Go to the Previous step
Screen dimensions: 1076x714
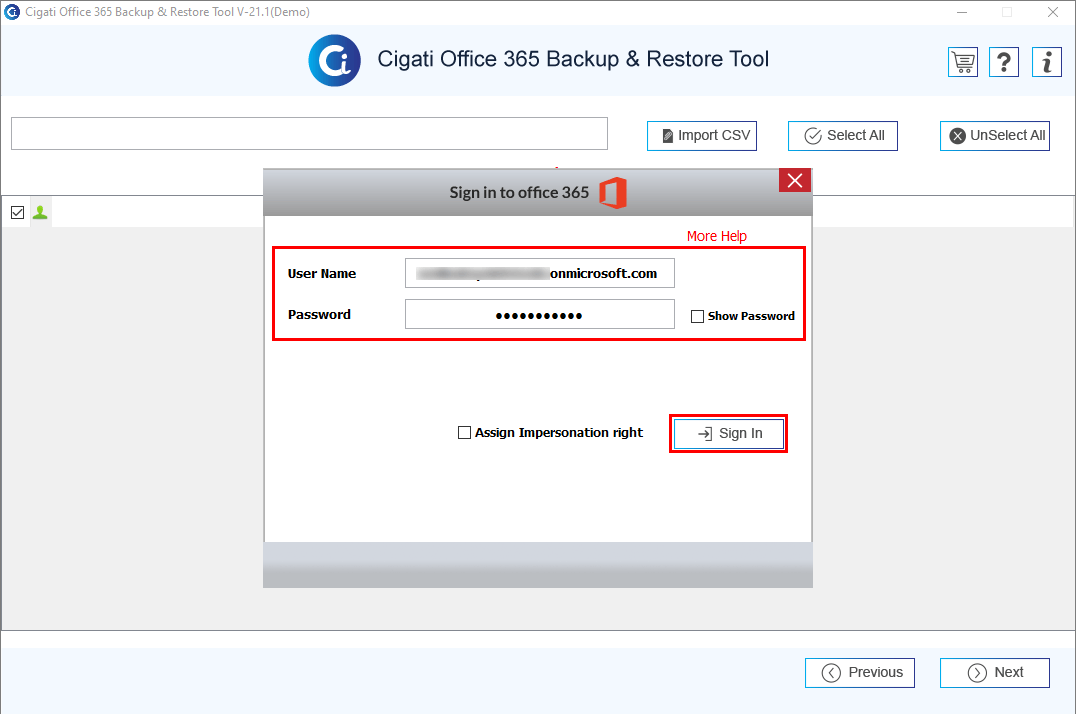pyautogui.click(x=860, y=673)
